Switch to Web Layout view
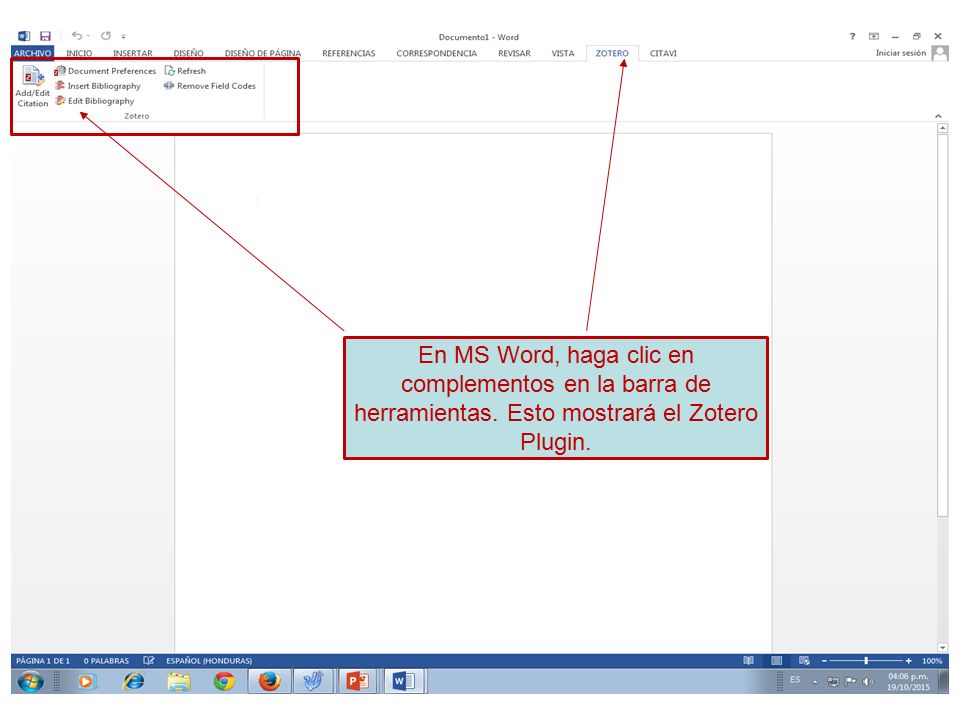960x720 pixels. 804,661
